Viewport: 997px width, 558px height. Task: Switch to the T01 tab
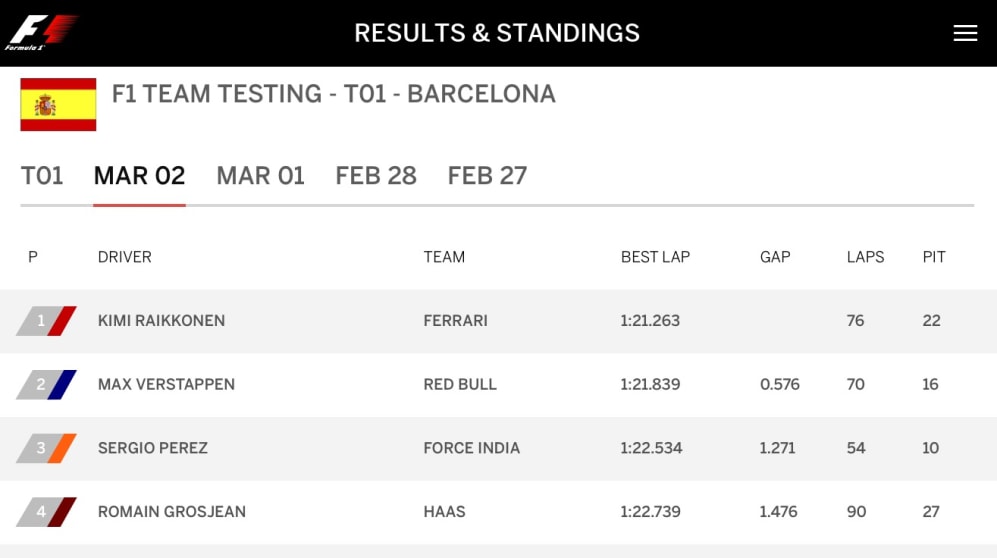point(42,176)
